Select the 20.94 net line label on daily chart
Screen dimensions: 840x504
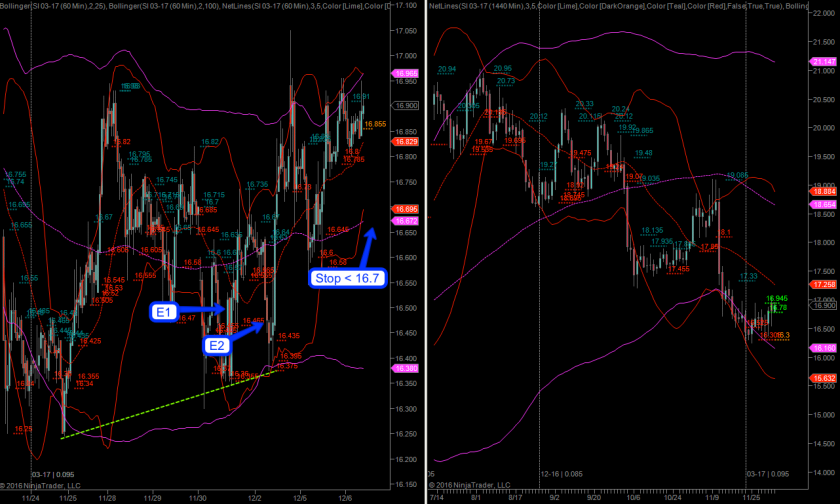(447, 69)
